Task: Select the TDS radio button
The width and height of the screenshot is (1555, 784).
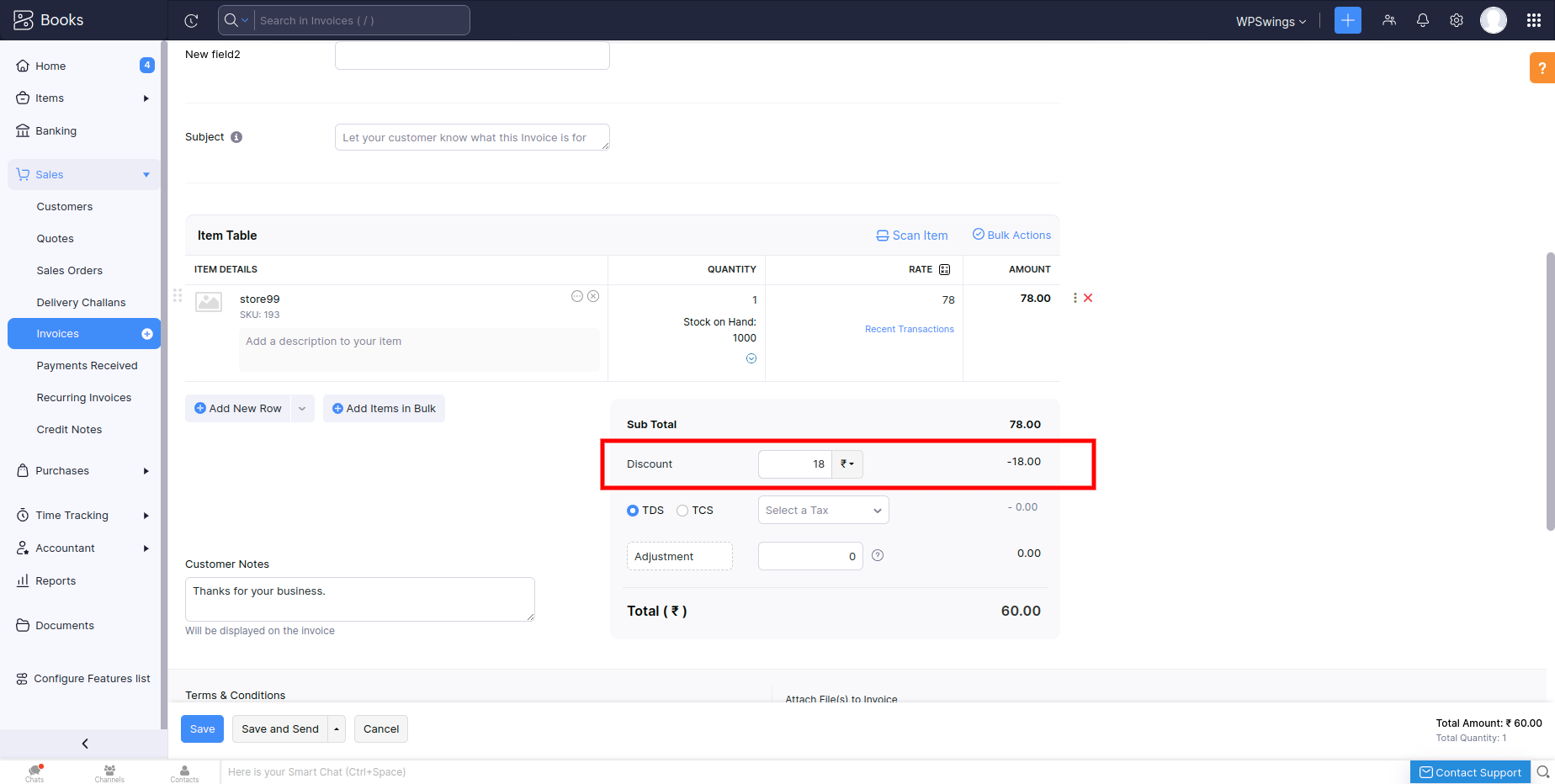Action: click(x=632, y=510)
